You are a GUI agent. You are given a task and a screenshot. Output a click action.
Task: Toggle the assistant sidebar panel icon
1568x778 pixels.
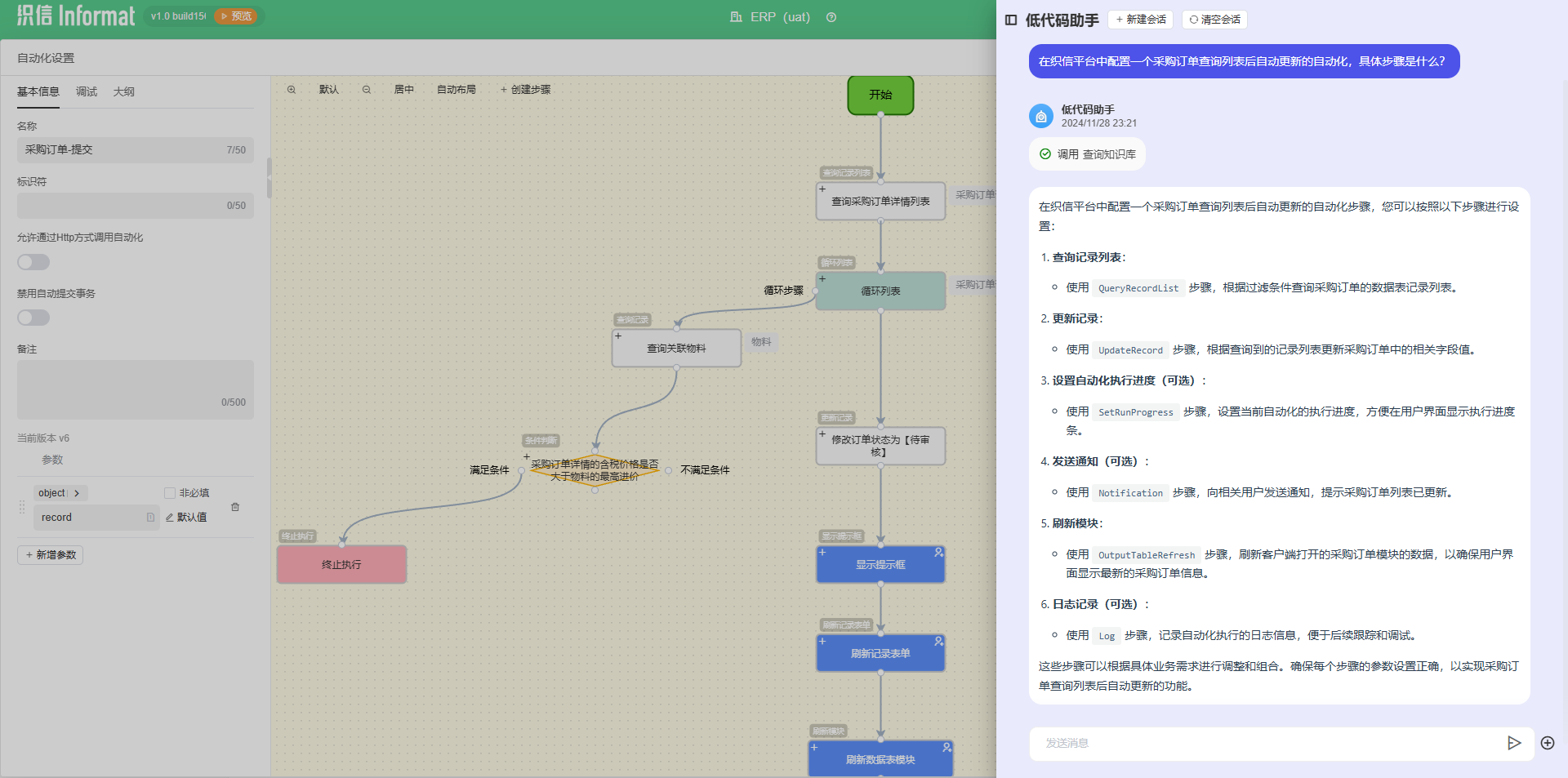point(1011,20)
